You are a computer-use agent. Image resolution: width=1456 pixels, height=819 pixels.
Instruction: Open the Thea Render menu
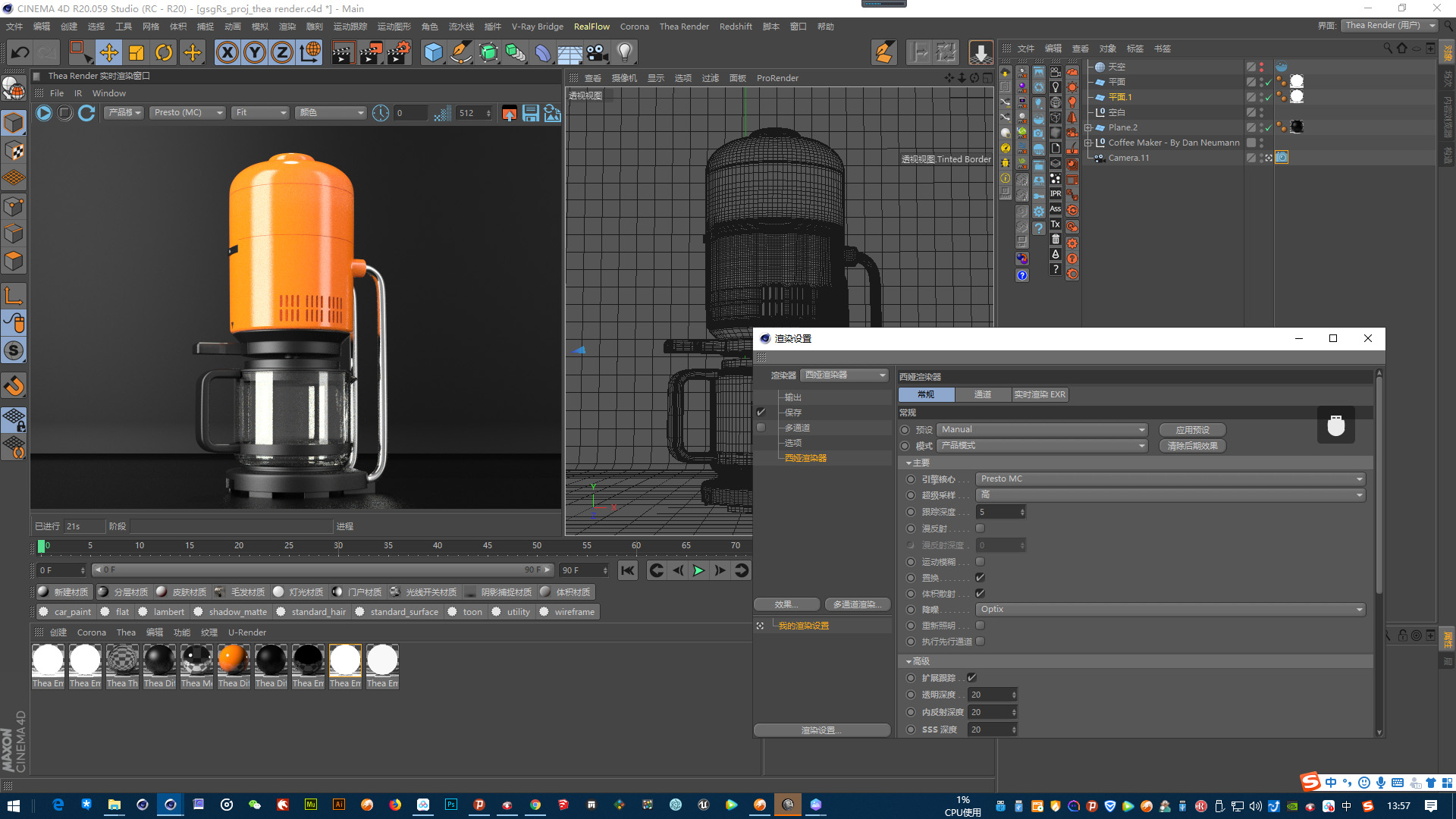(x=684, y=27)
